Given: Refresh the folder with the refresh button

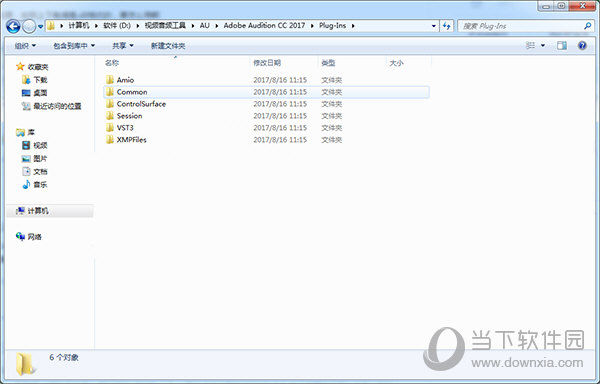Looking at the screenshot, I should pos(446,26).
